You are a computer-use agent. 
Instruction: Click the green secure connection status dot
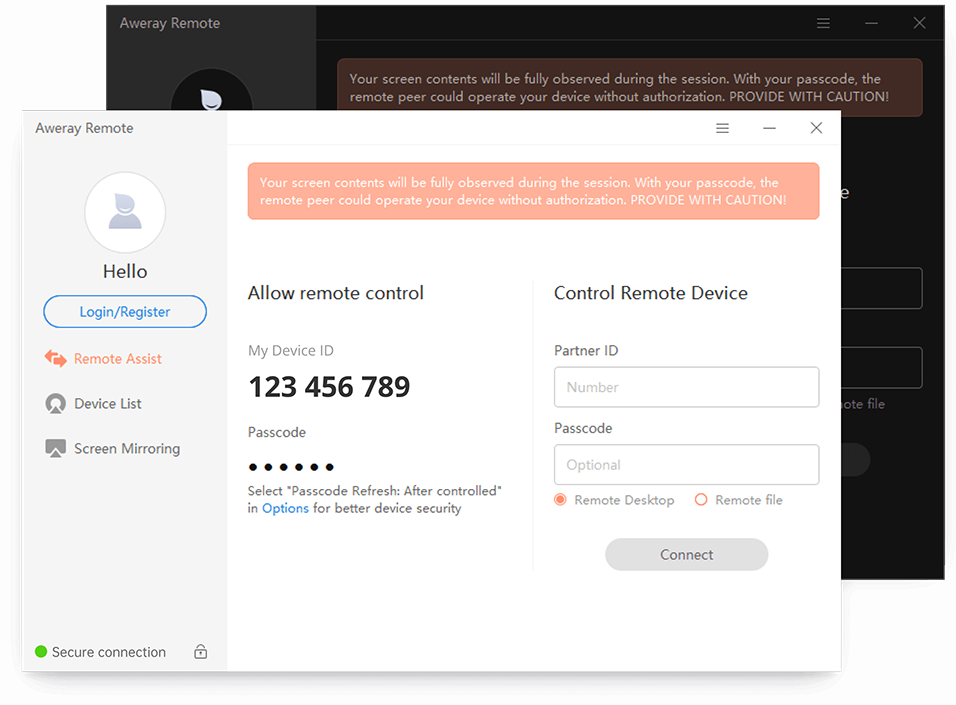click(41, 651)
